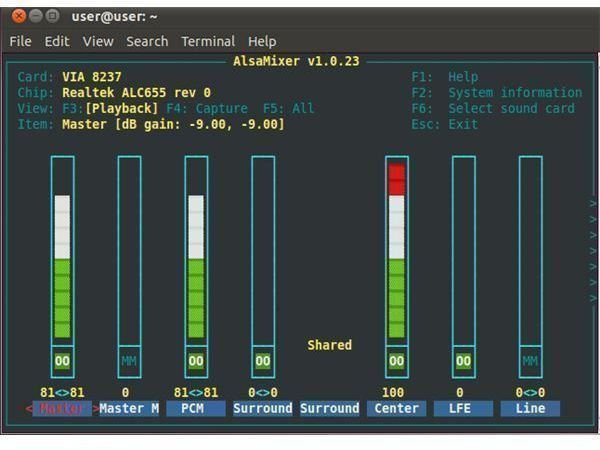600x450 pixels.
Task: Toggle mute box under Center bar
Action: (x=397, y=361)
